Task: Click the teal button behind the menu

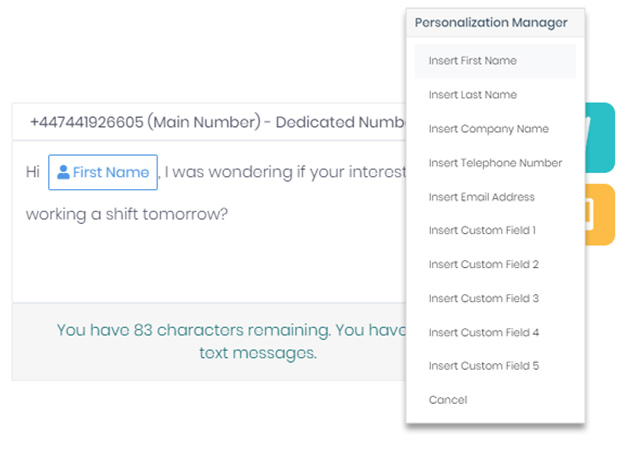Action: coord(601,138)
